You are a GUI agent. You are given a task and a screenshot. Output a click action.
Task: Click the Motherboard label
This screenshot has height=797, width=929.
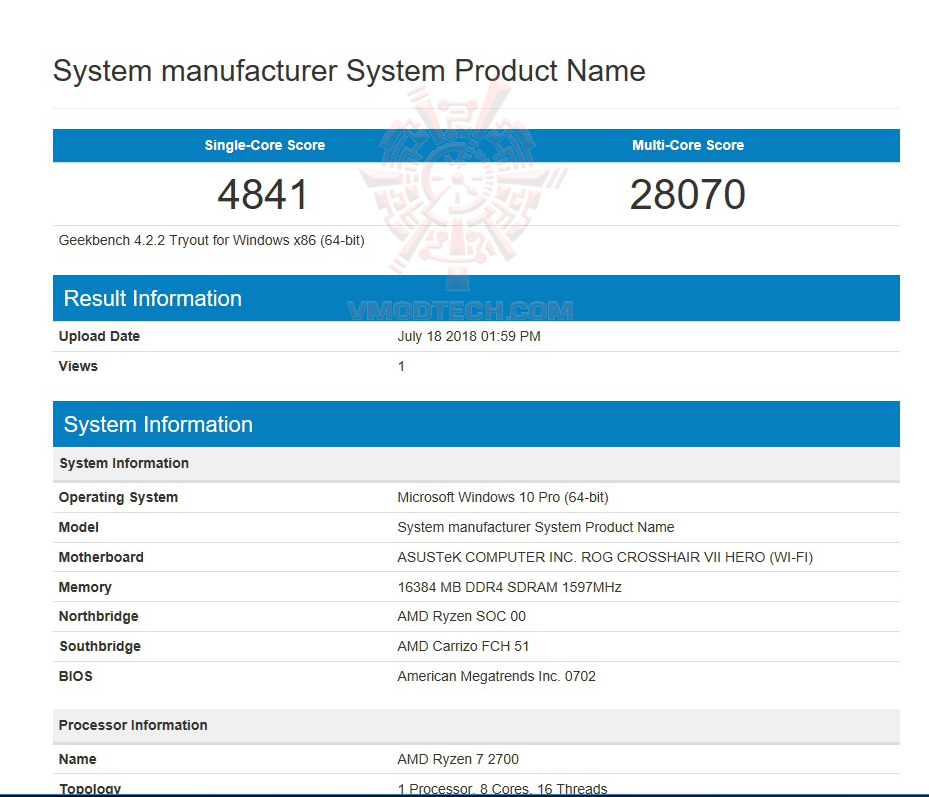pos(101,557)
